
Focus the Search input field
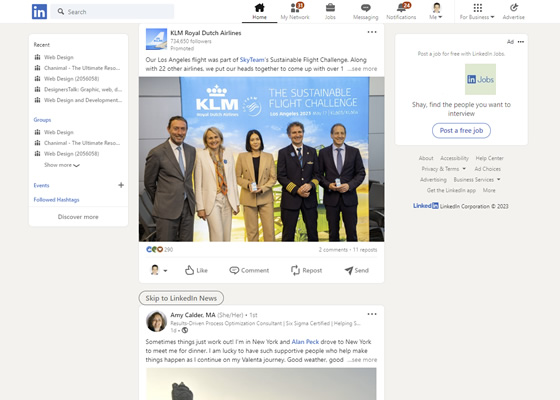pyautogui.click(x=112, y=12)
